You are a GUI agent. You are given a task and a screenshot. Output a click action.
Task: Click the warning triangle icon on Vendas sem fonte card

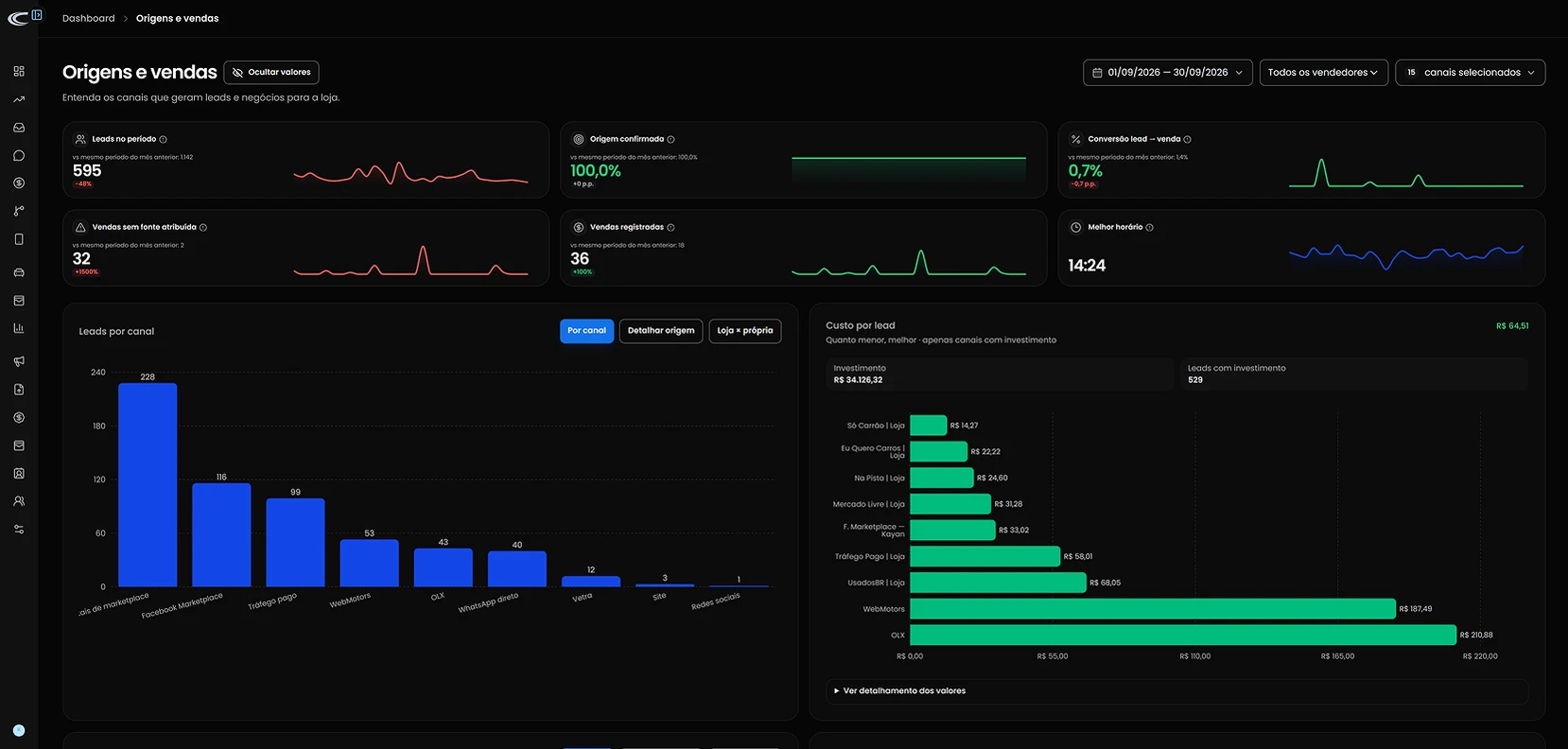pyautogui.click(x=80, y=227)
